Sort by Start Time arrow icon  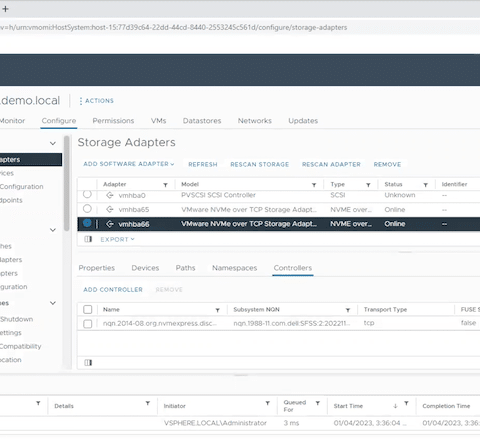pyautogui.click(x=395, y=406)
